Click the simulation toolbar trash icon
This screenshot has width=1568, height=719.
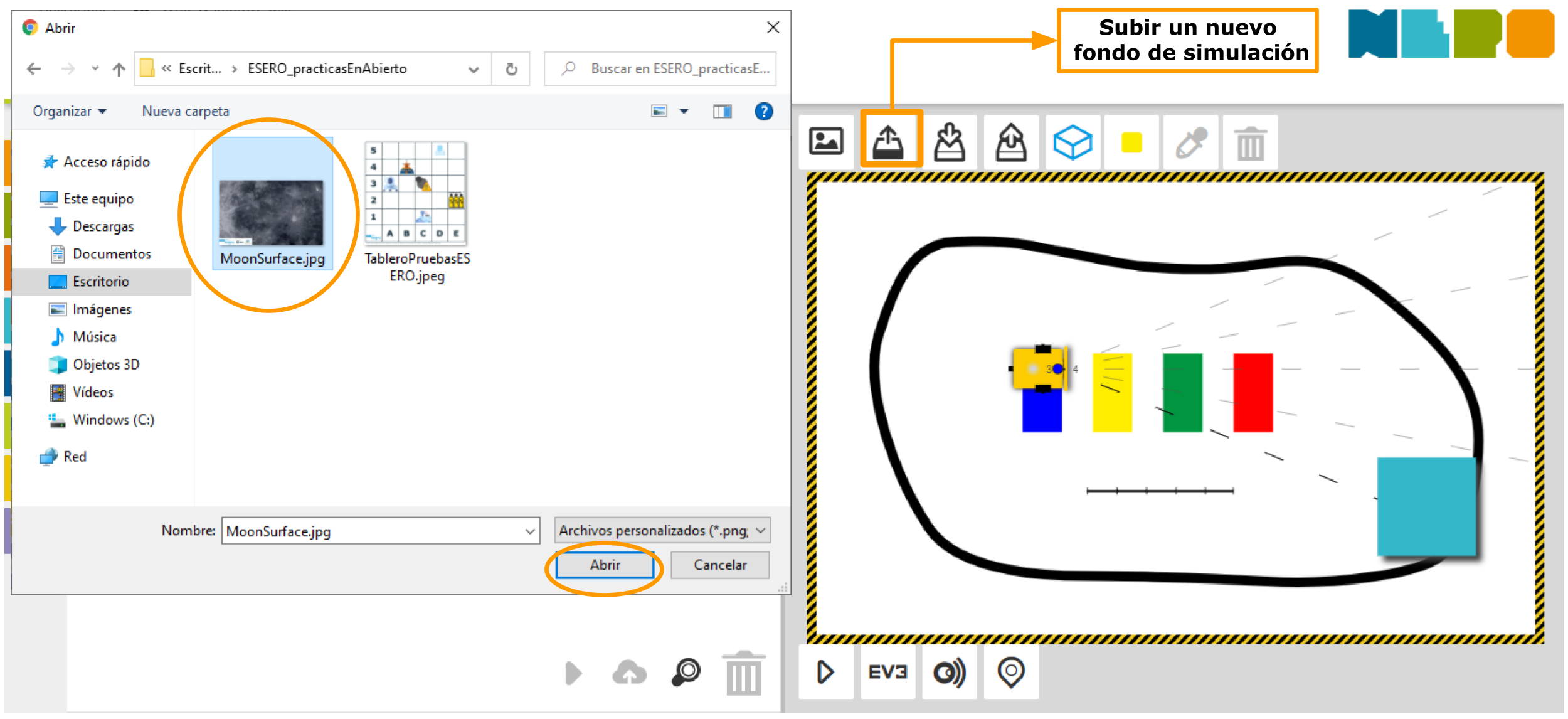click(x=1250, y=143)
